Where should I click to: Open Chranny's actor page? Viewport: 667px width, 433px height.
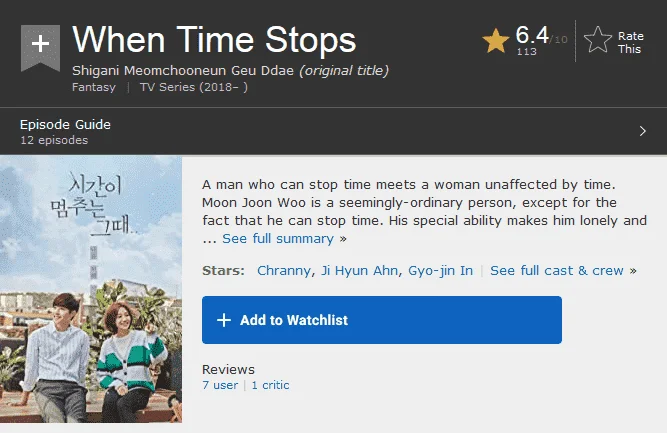[x=284, y=271]
